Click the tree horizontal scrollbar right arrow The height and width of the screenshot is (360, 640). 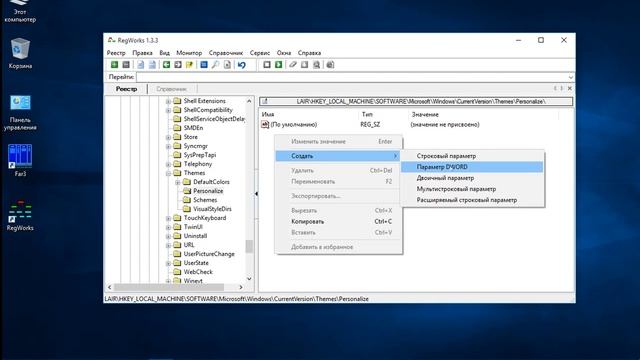click(x=240, y=287)
